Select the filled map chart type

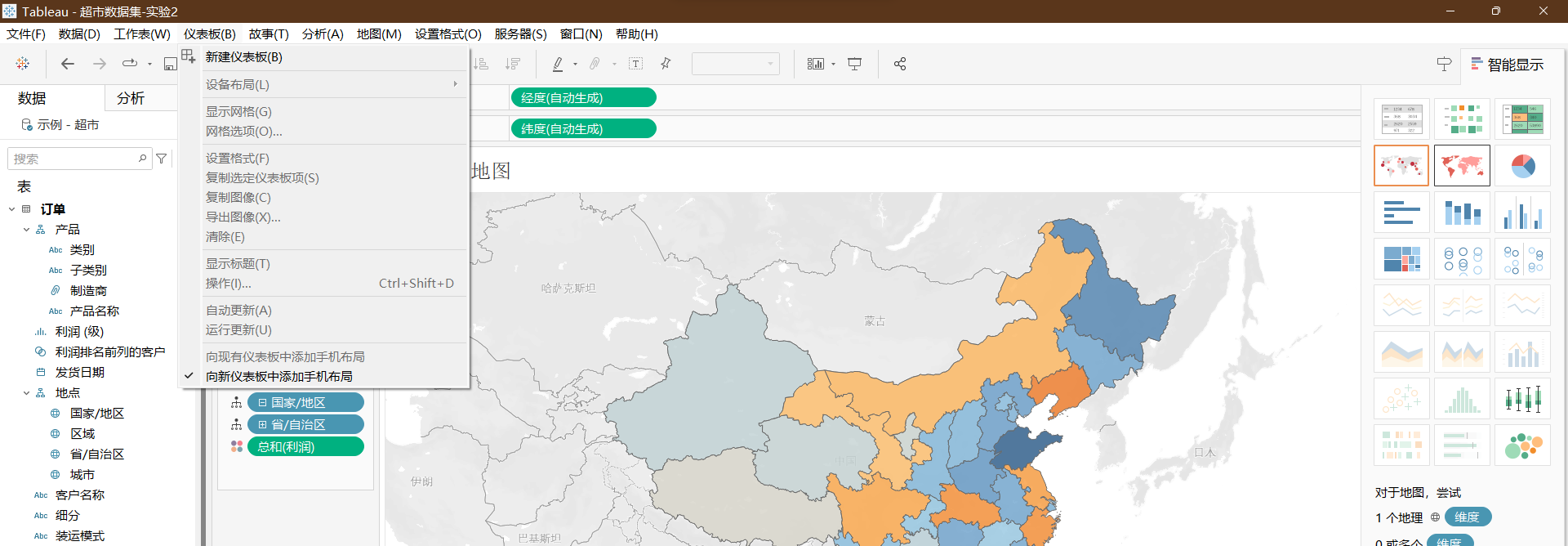click(1462, 166)
